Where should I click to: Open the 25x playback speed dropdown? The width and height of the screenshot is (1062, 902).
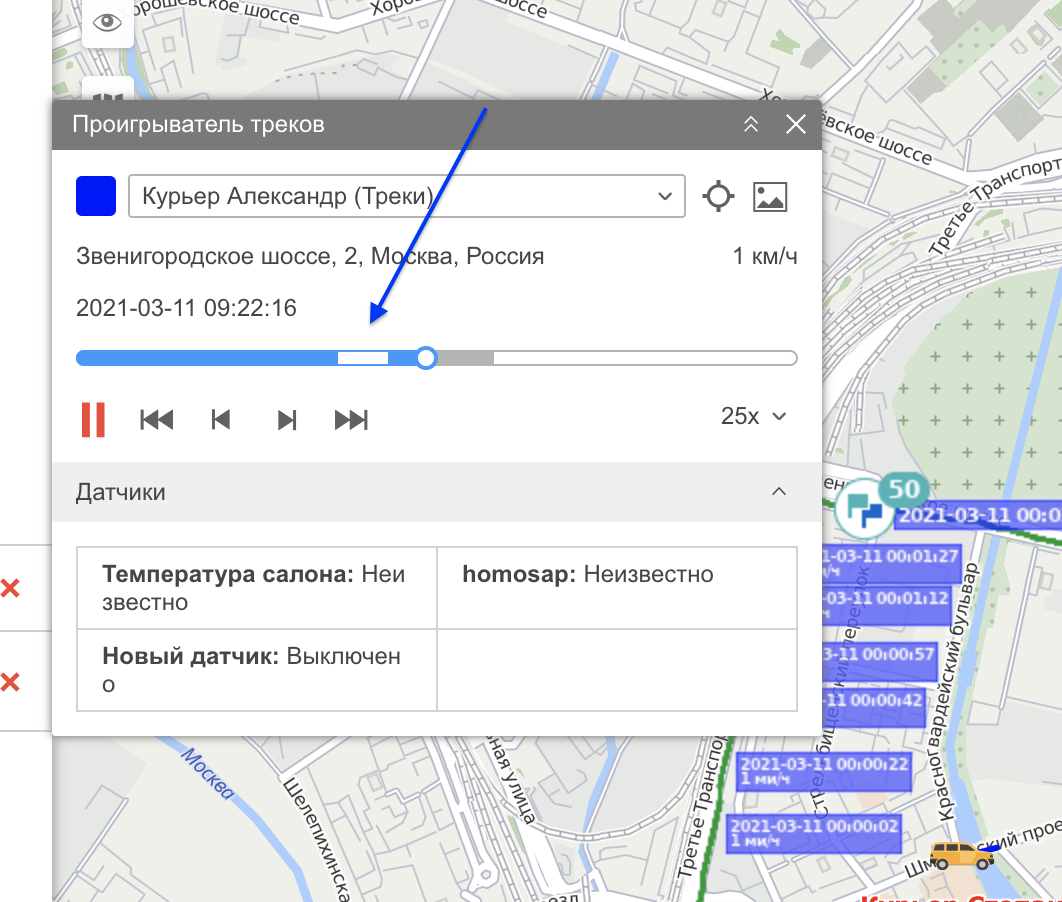coord(754,416)
